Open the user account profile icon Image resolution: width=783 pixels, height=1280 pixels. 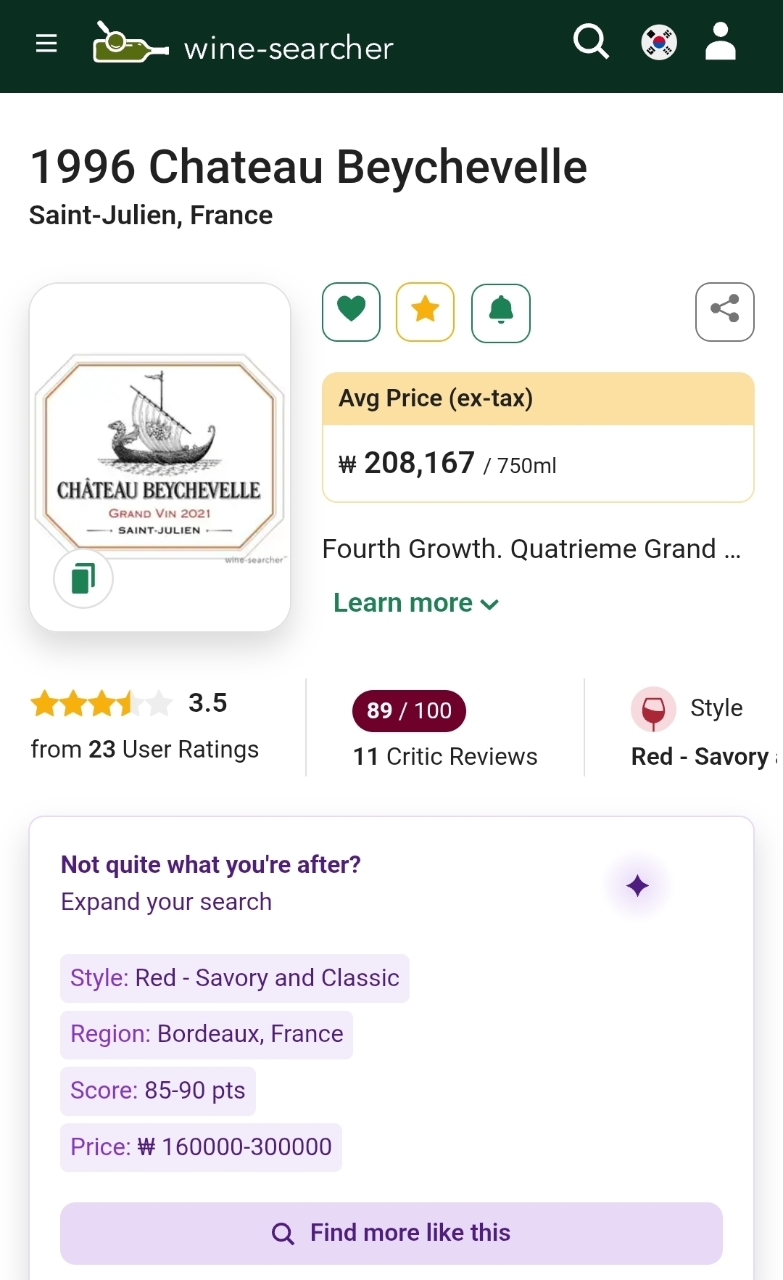(720, 43)
